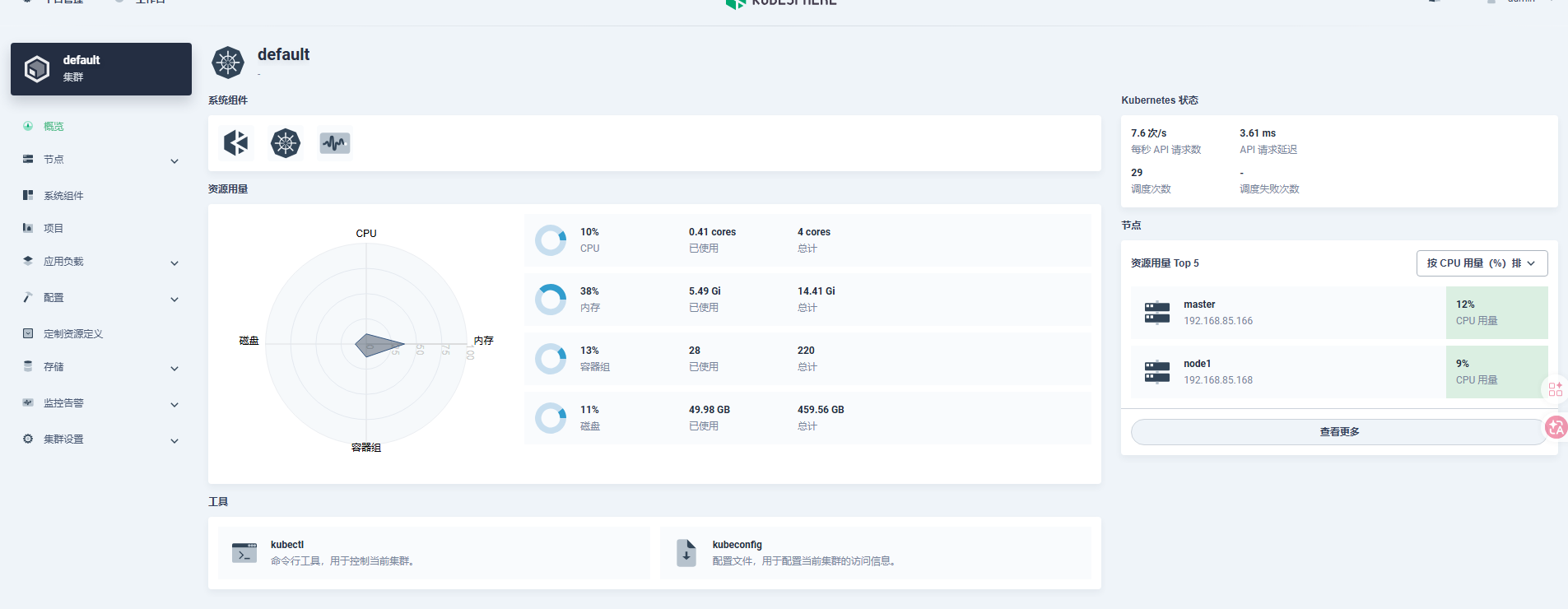Click the 查看更多 button
The width and height of the screenshot is (1568, 609).
[1339, 432]
